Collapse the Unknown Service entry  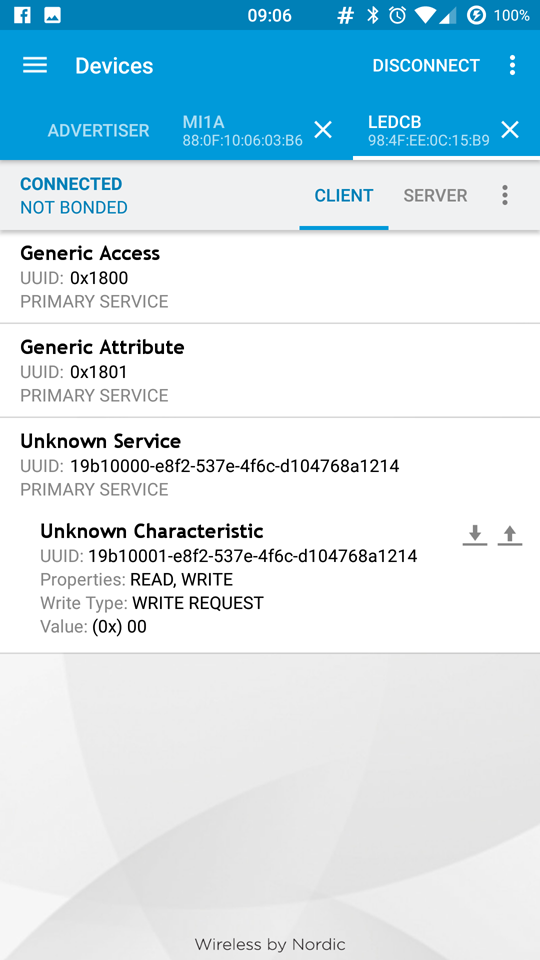point(270,465)
